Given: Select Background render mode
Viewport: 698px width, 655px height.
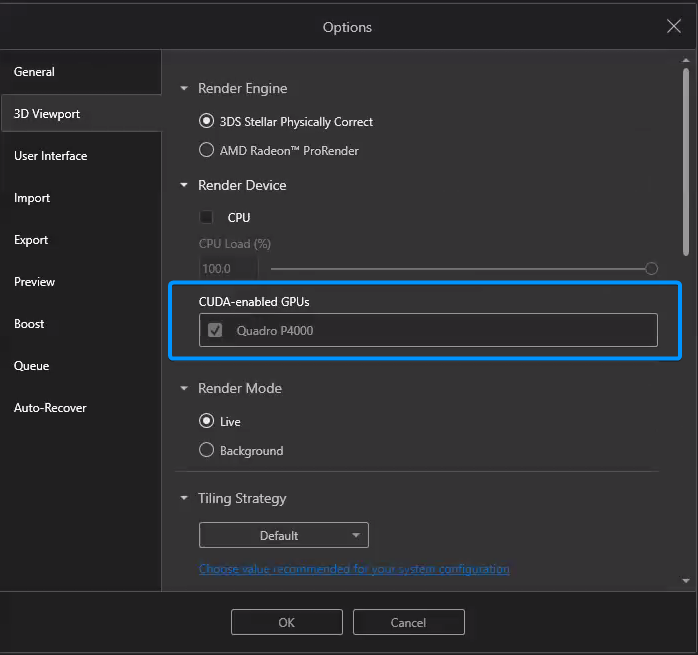Looking at the screenshot, I should (x=206, y=450).
